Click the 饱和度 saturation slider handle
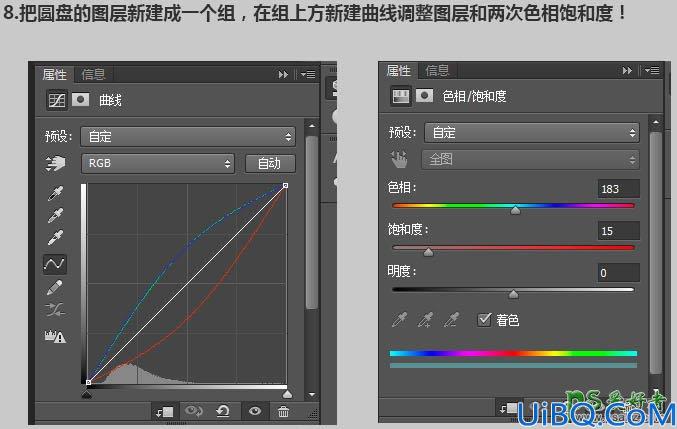 click(x=428, y=252)
